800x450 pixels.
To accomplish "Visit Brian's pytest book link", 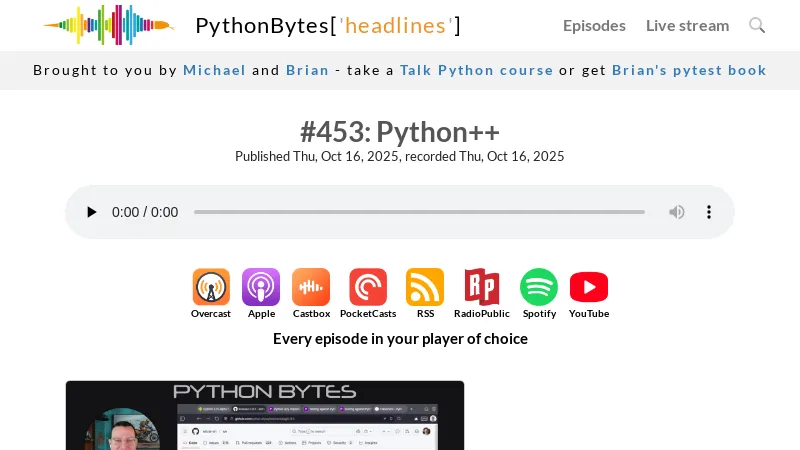I will pyautogui.click(x=689, y=70).
